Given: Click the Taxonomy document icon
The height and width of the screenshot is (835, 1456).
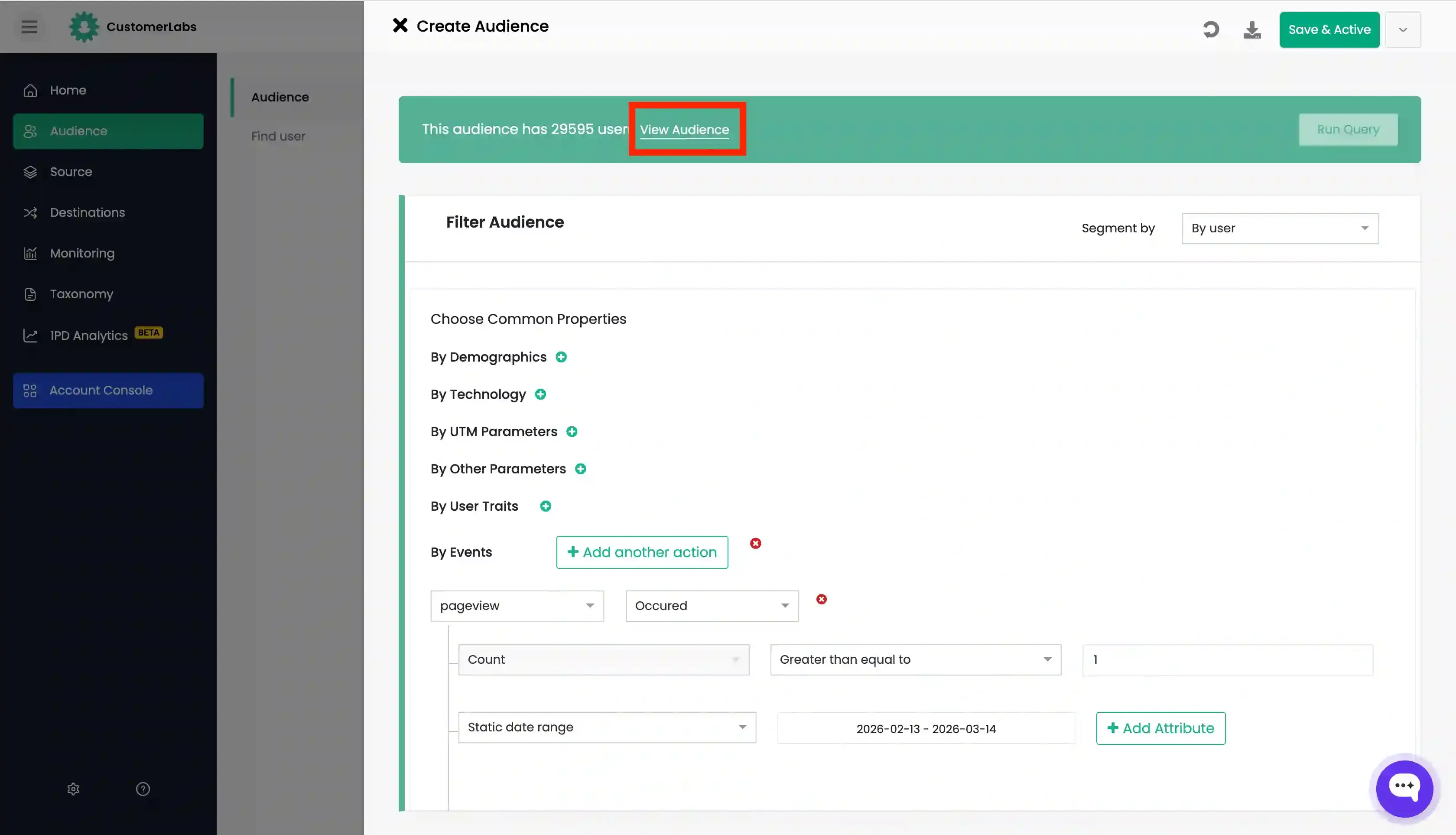Looking at the screenshot, I should [x=30, y=294].
